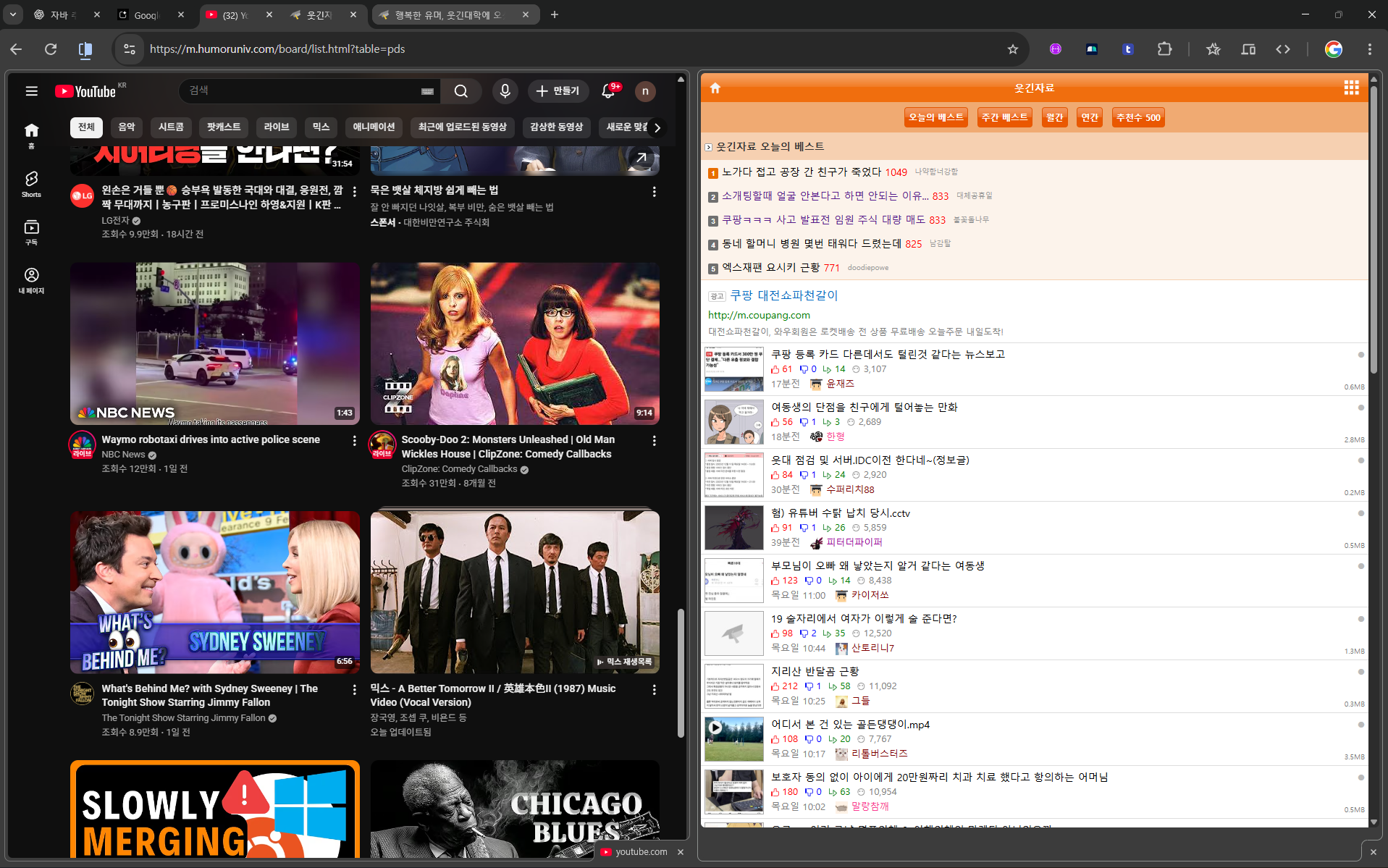Click the 만들기 create button
Screen dimensions: 1388x868
pyautogui.click(x=558, y=91)
